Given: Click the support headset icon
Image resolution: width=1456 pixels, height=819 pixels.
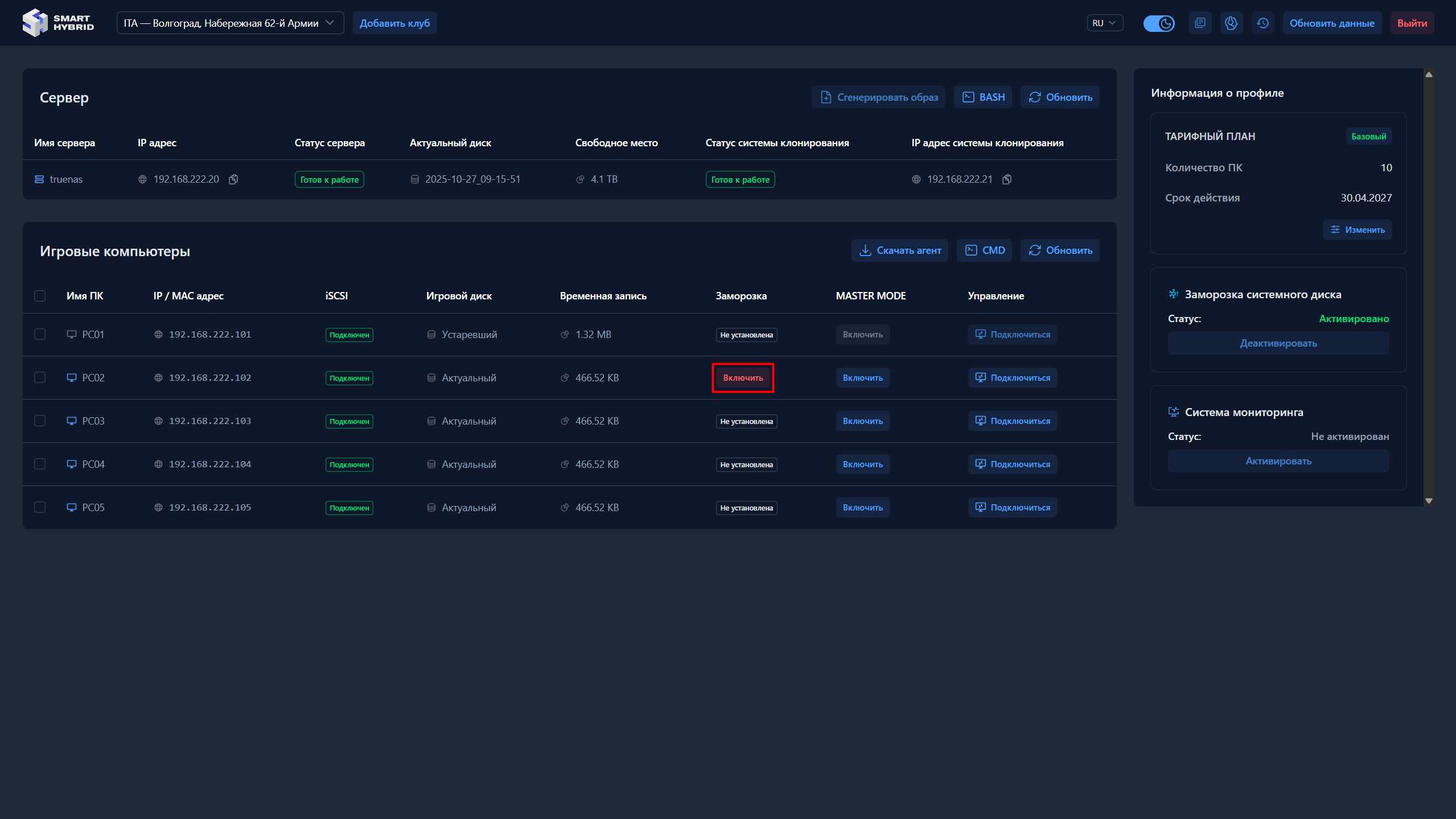Looking at the screenshot, I should coord(1231,23).
